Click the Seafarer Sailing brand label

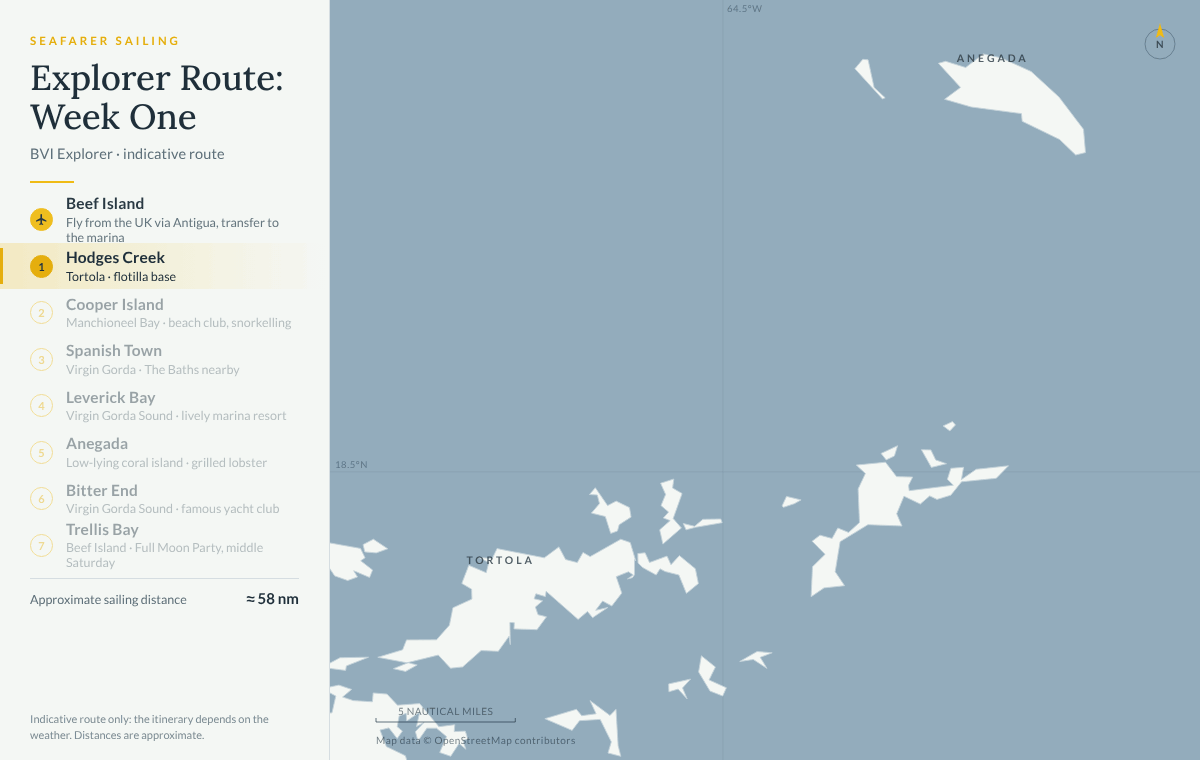tap(105, 41)
